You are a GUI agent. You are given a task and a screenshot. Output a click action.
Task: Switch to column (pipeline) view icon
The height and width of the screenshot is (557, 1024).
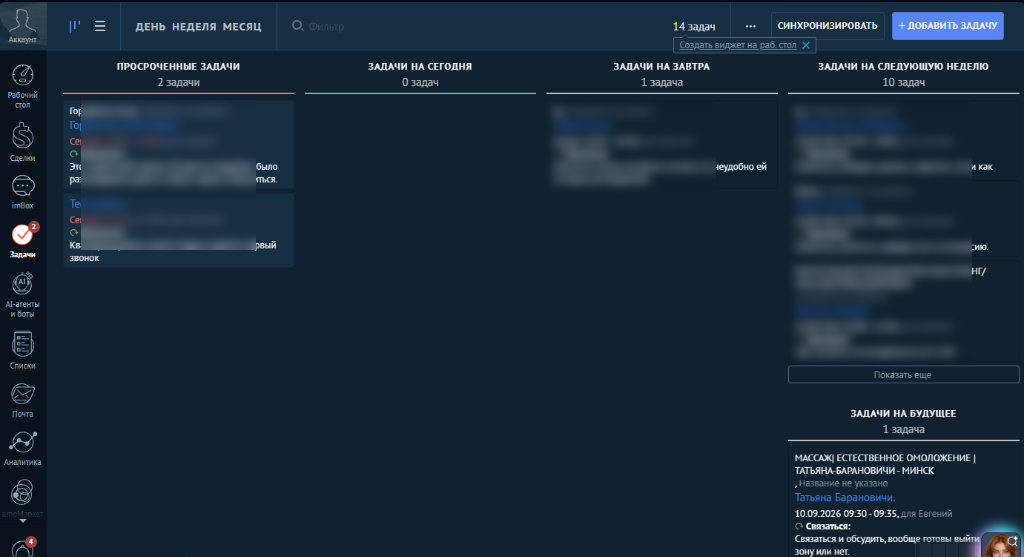[x=75, y=26]
